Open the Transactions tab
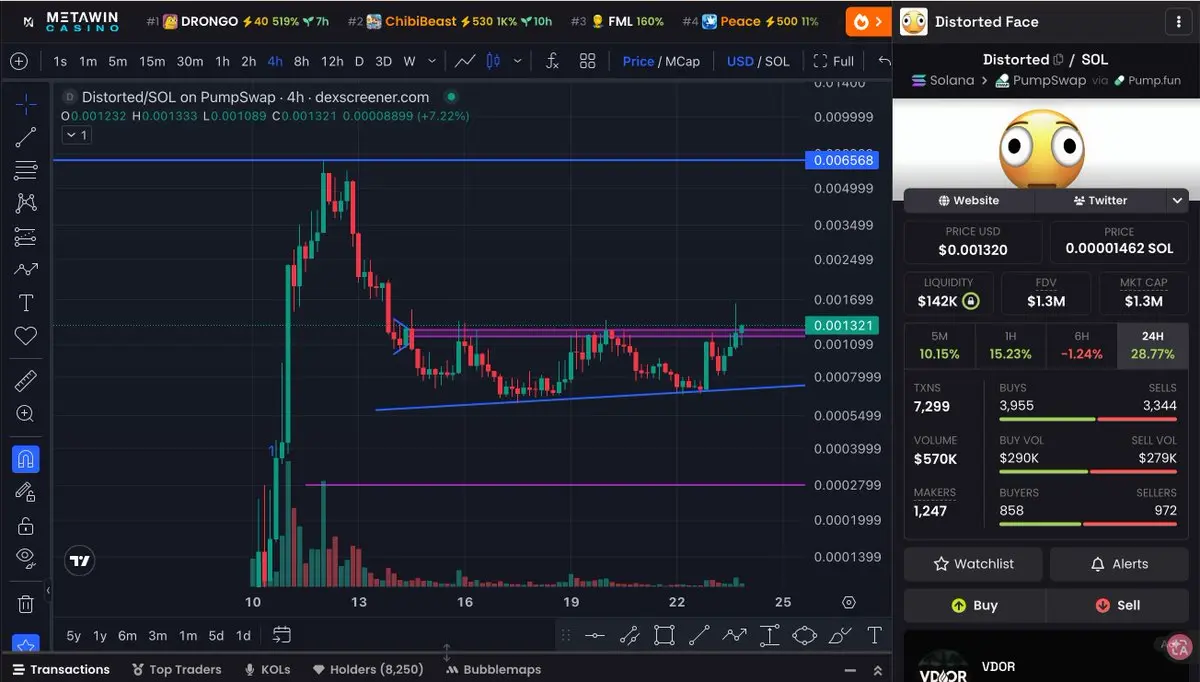Viewport: 1200px width, 682px height. [61, 669]
